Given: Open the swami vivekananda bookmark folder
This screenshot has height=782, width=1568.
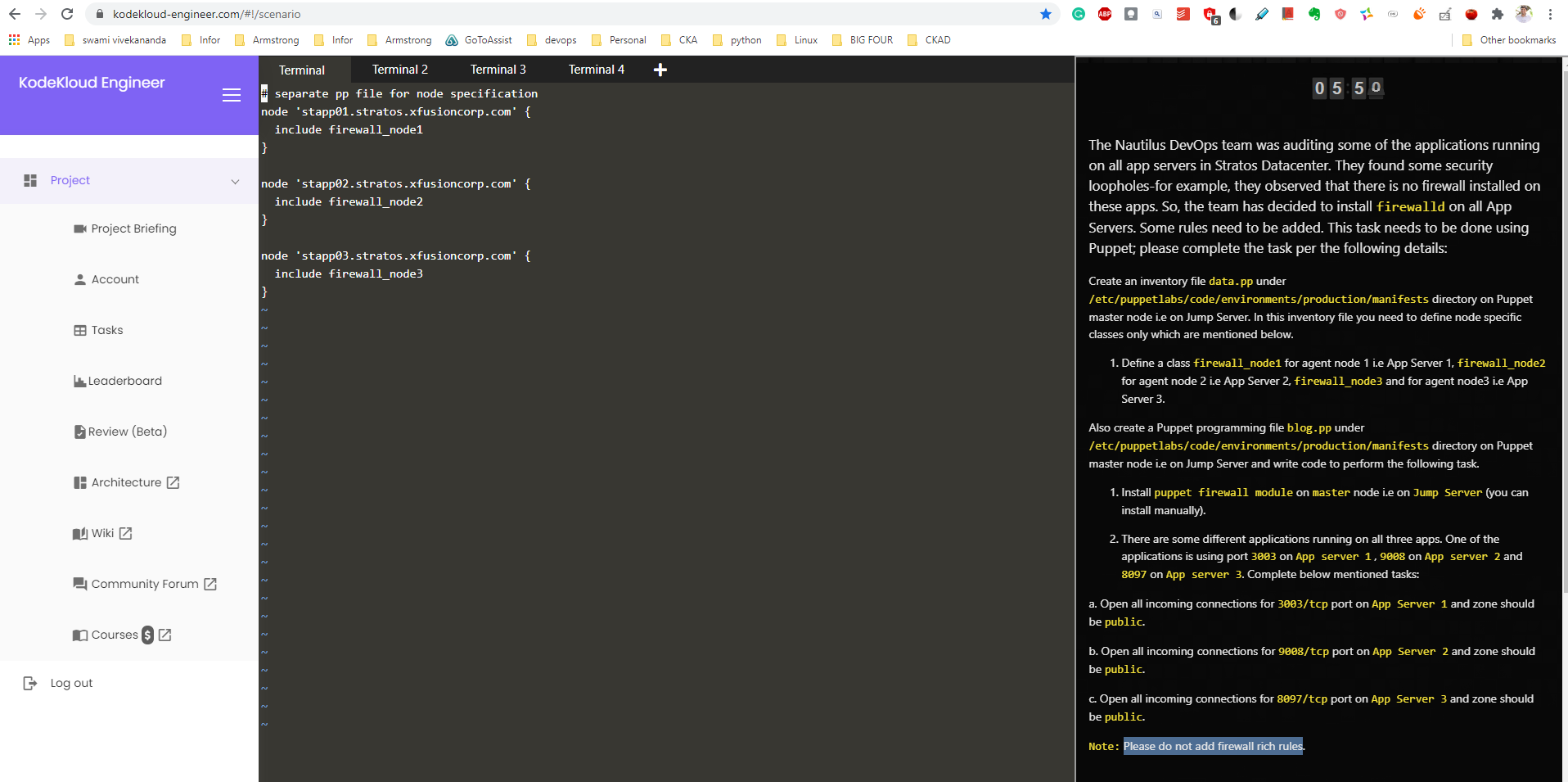Looking at the screenshot, I should coord(115,40).
